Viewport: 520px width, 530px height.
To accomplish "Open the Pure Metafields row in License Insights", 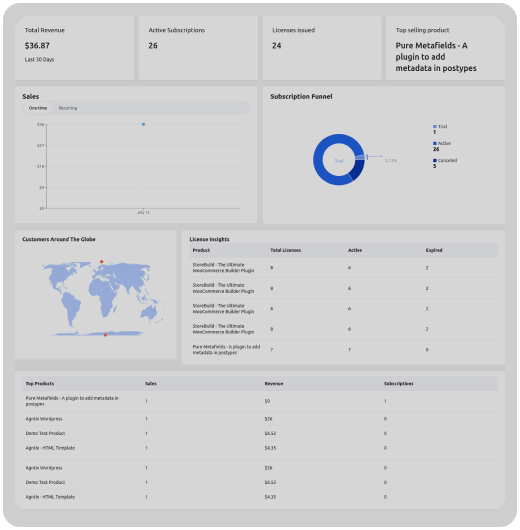I will (344, 350).
